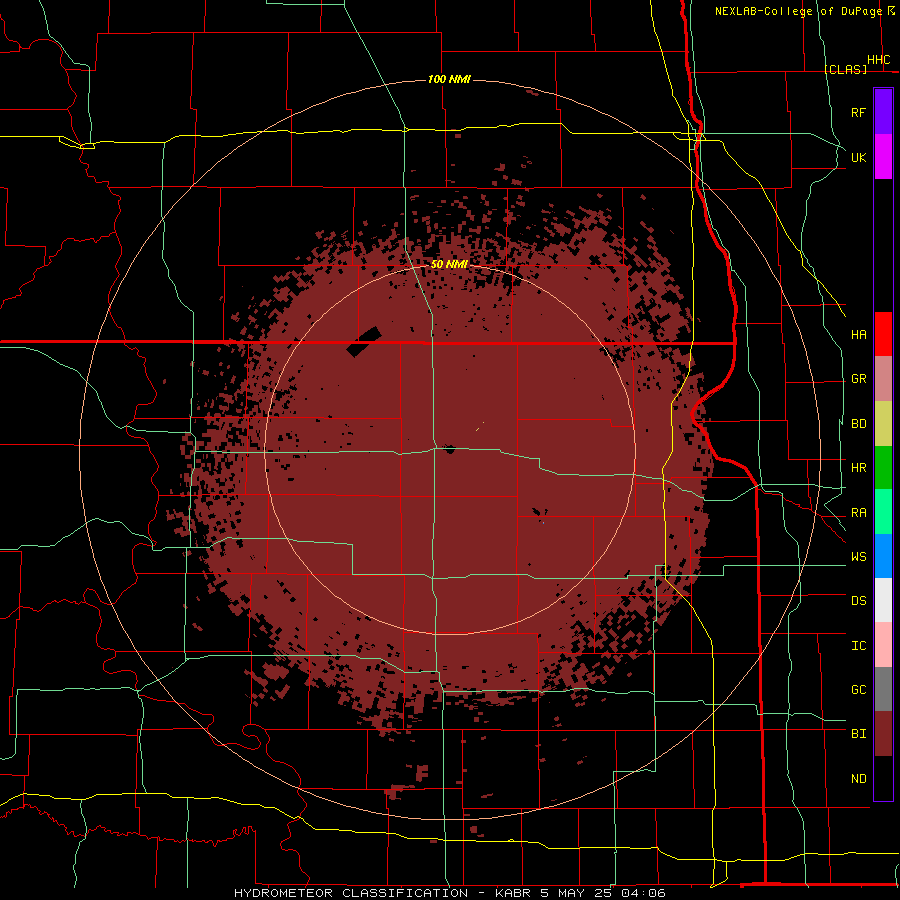Image resolution: width=900 pixels, height=900 pixels.
Task: Click the BD legend label
Action: 858,424
